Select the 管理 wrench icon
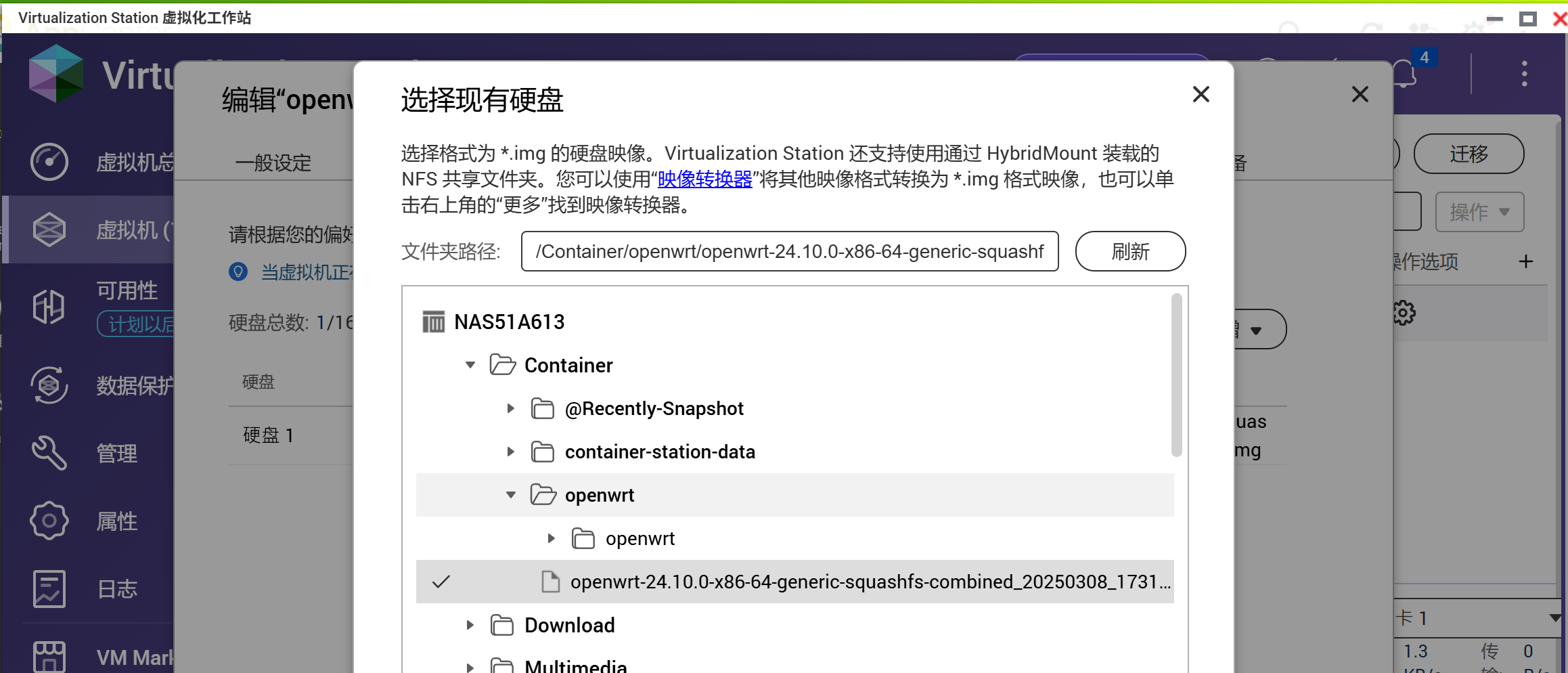 (x=48, y=452)
